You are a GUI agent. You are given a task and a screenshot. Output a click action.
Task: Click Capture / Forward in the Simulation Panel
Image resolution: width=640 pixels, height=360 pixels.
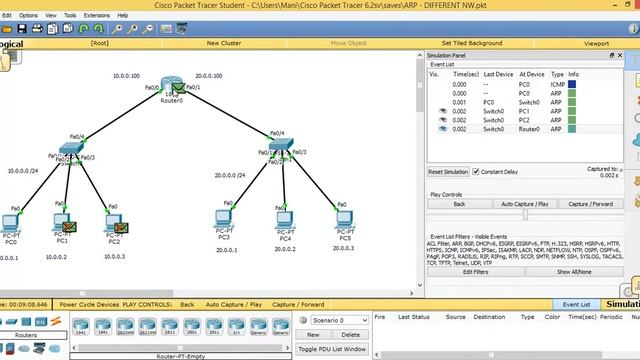591,204
